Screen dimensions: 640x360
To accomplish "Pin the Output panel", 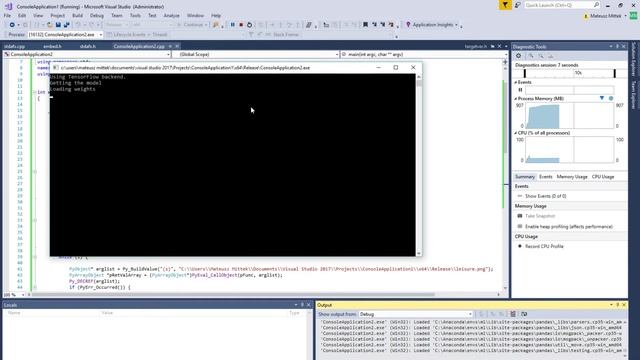I will coord(618,305).
